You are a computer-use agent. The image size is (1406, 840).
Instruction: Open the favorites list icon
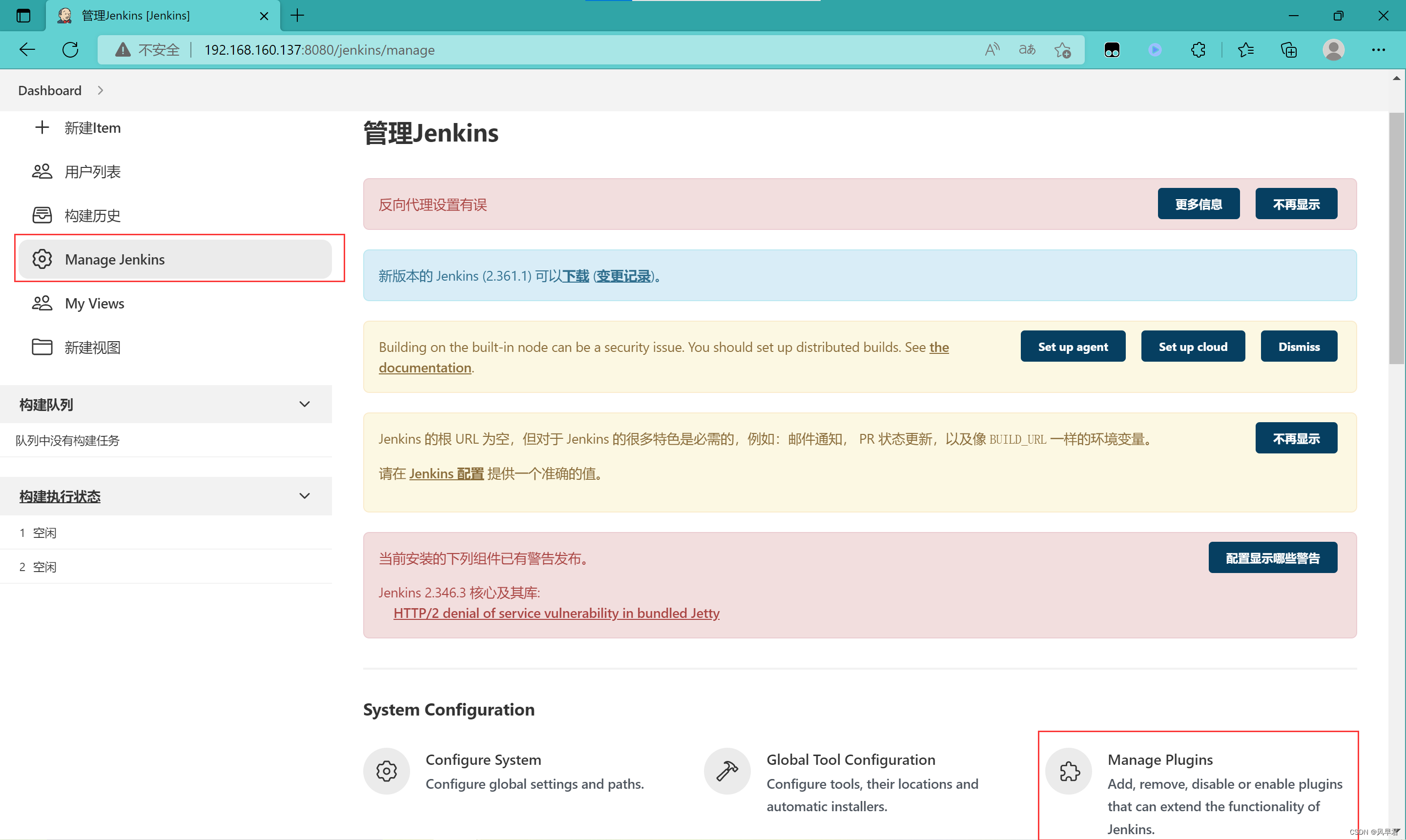(x=1246, y=50)
